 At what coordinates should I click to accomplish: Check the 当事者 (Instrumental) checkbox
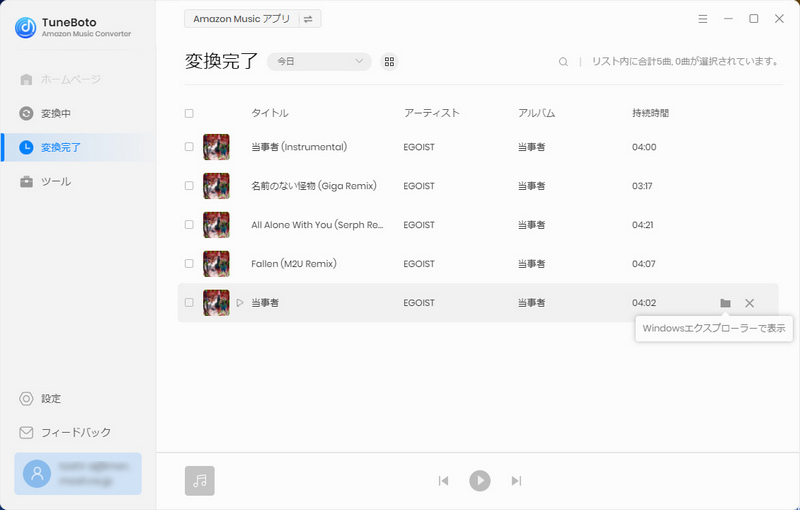point(189,147)
